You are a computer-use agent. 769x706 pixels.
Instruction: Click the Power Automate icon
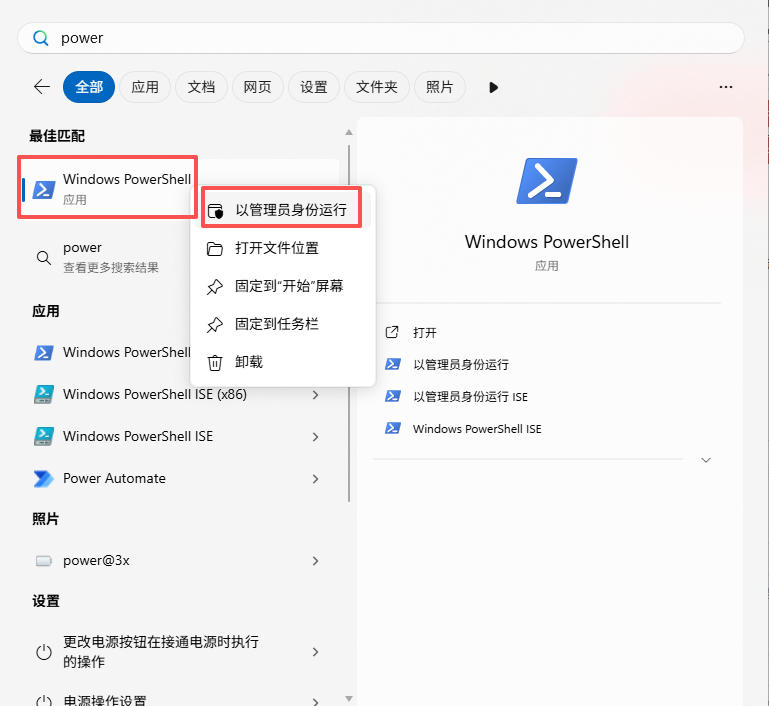(44, 479)
